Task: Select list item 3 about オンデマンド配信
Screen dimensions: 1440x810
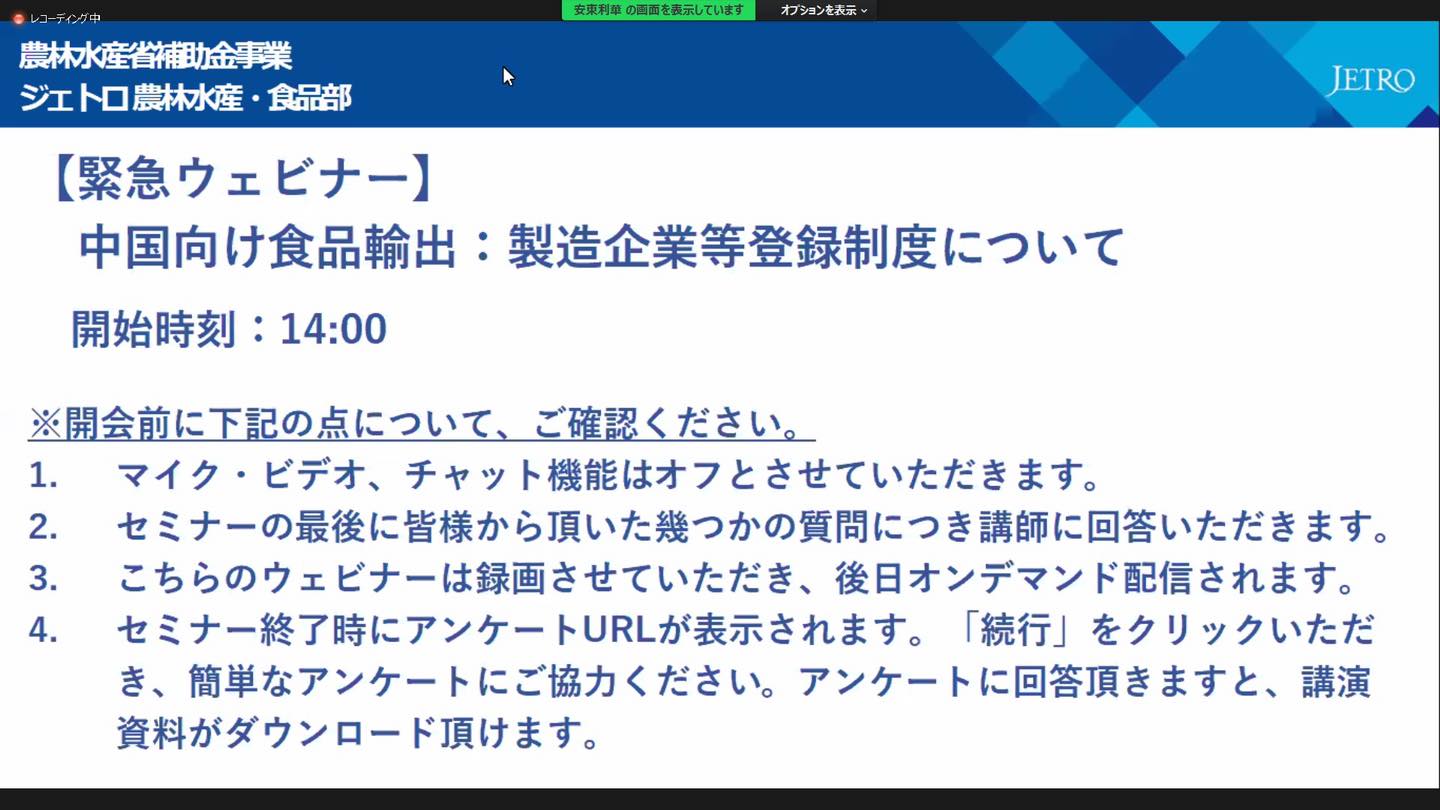Action: coord(735,578)
